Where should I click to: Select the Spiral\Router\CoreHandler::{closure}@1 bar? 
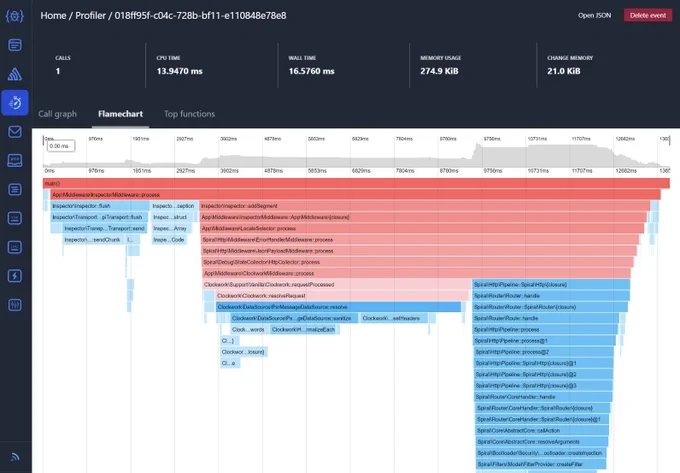543,419
